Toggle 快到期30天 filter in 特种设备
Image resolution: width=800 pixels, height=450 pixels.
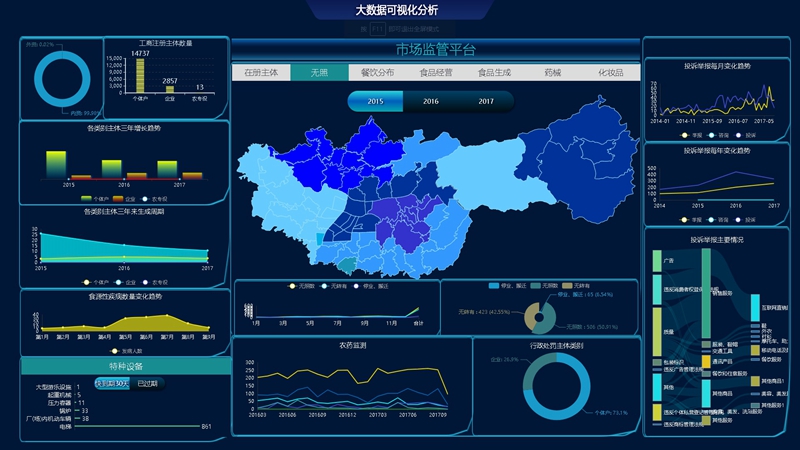112,383
